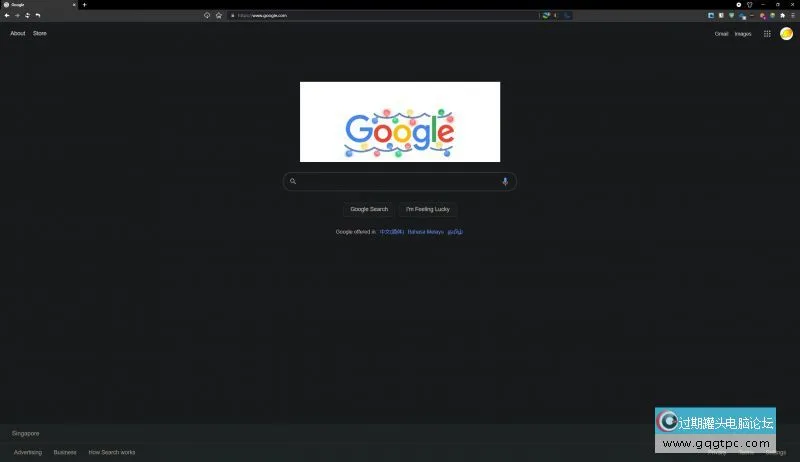Click the green globe extension icon in the toolbar
Viewport: 800px width, 462px height.
click(x=772, y=15)
